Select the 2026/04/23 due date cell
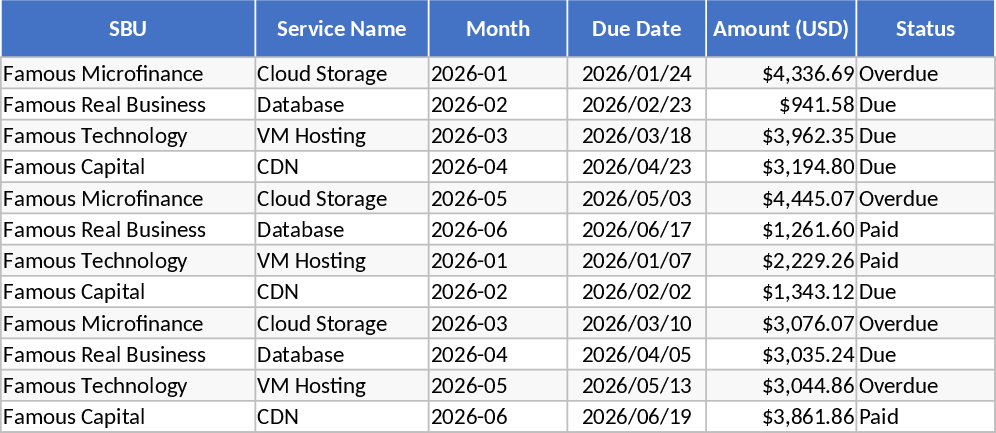The width and height of the screenshot is (996, 433). [x=637, y=167]
